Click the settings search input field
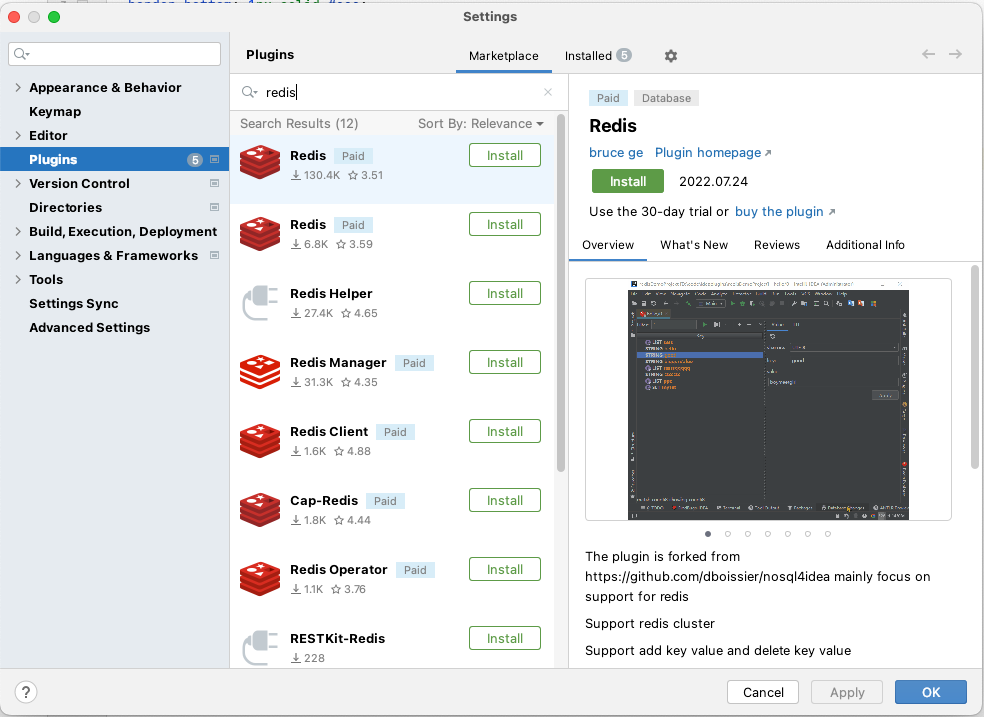 pyautogui.click(x=115, y=54)
